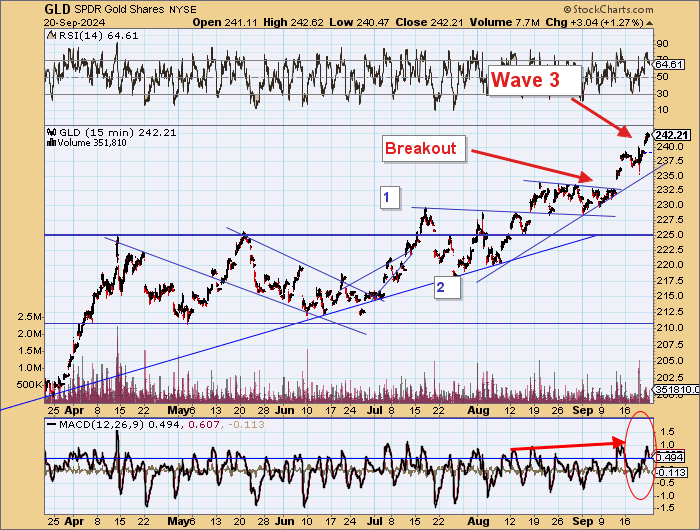Click the candlestick icon beside GLD (15 min)
The image size is (700, 530).
(52, 132)
